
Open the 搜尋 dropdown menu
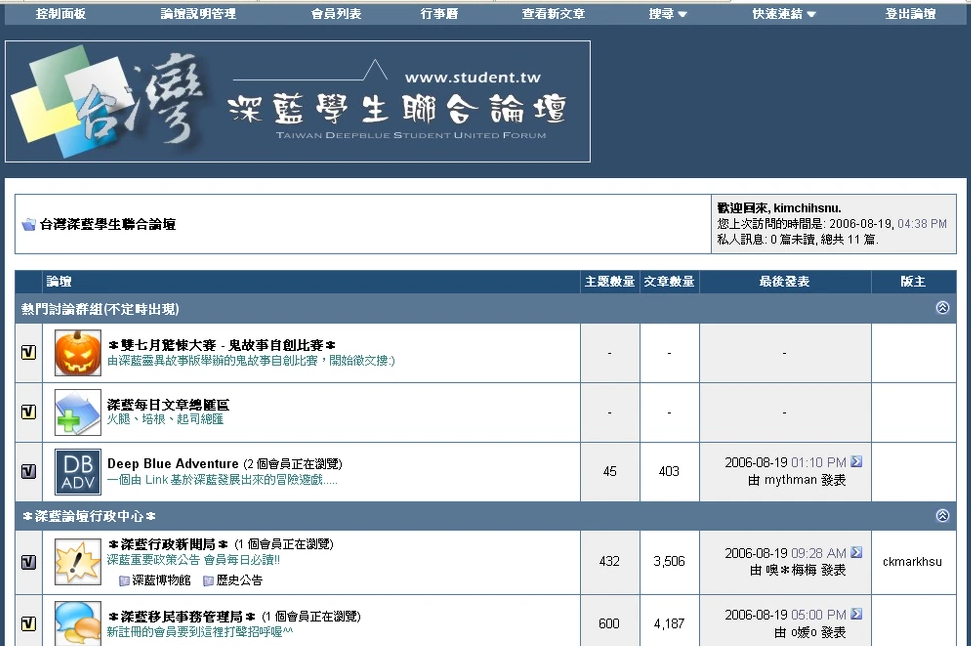[667, 14]
